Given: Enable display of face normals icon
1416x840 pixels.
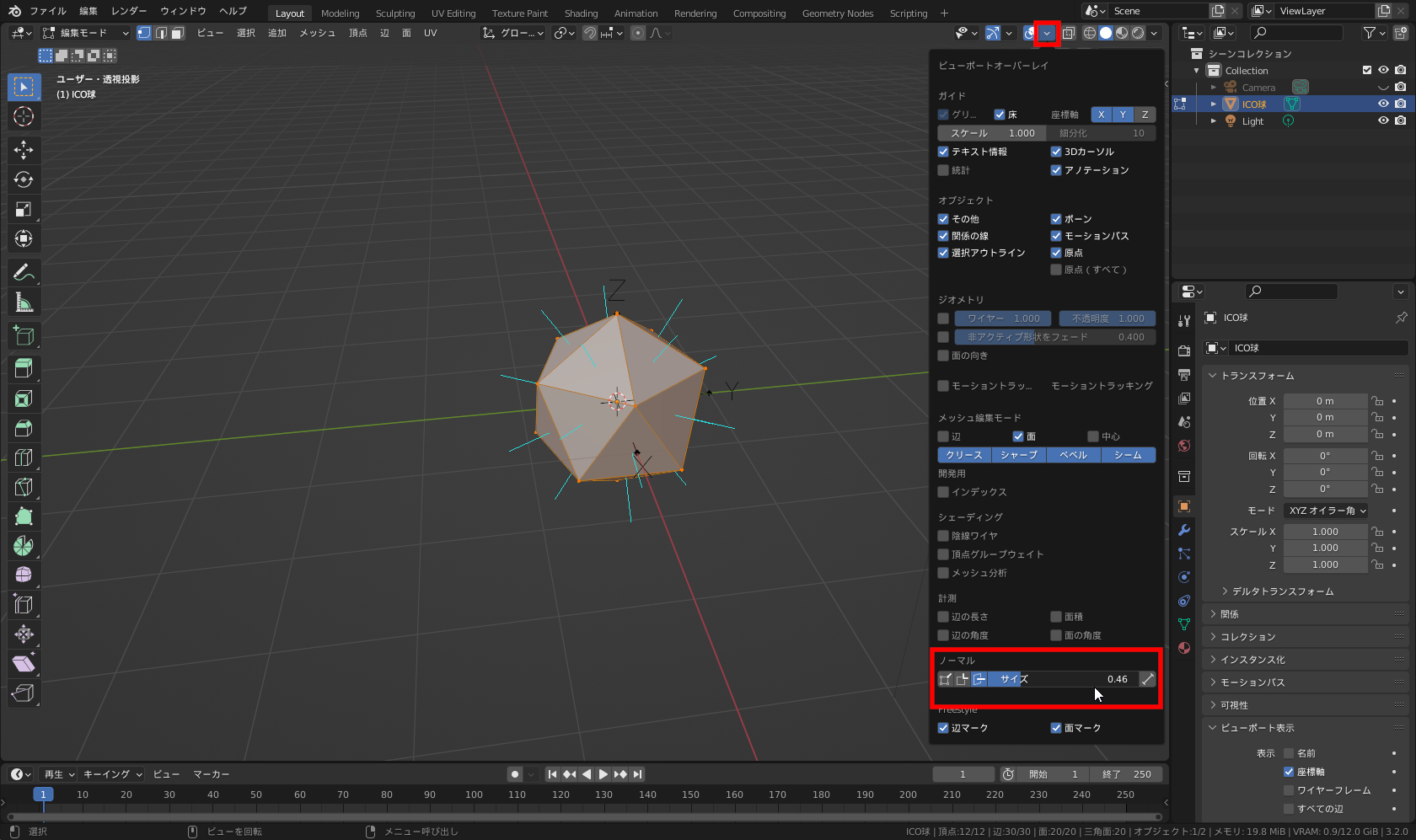Looking at the screenshot, I should (x=979, y=679).
